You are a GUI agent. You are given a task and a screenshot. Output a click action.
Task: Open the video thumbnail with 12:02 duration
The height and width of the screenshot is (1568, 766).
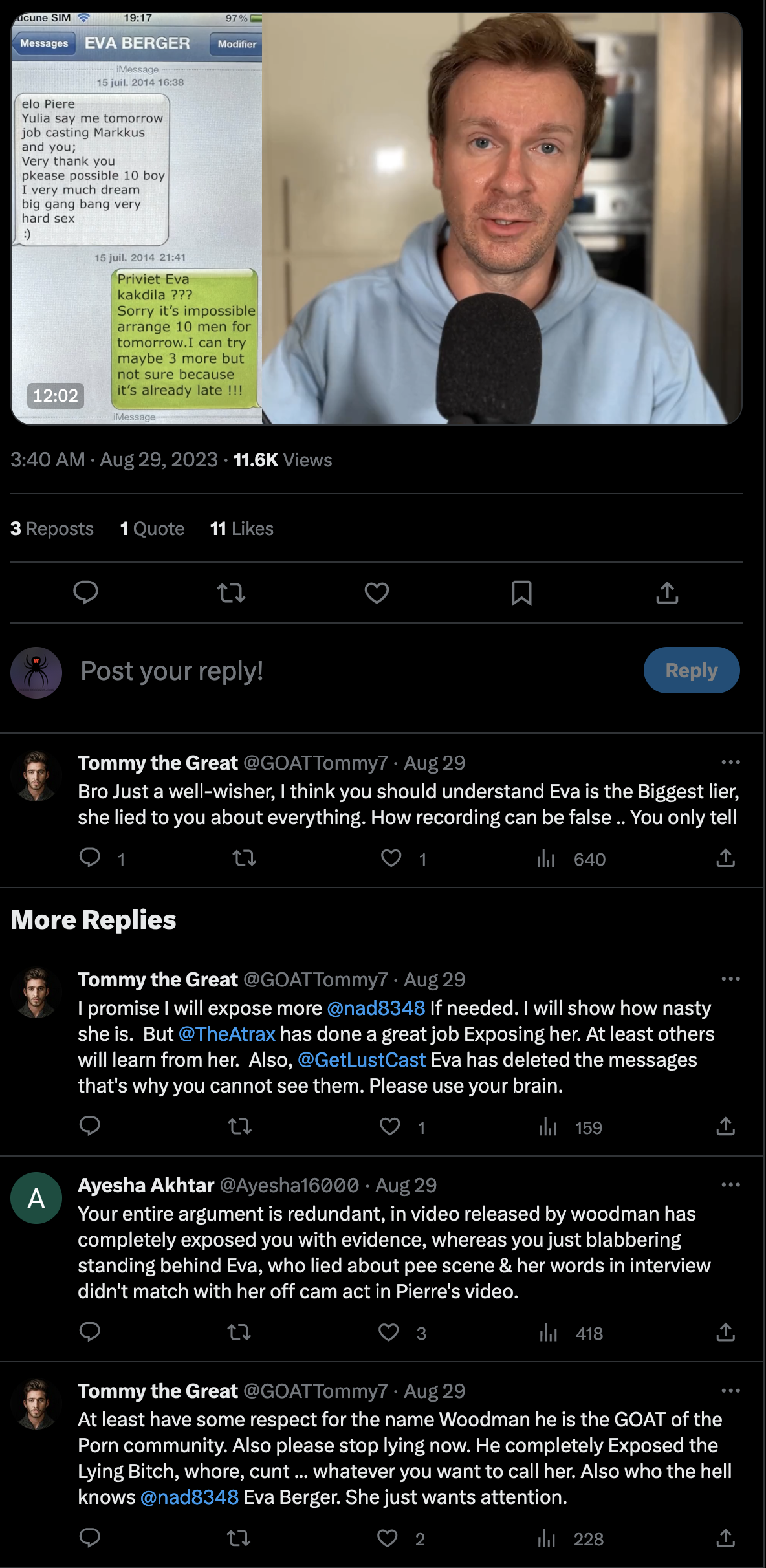376,219
